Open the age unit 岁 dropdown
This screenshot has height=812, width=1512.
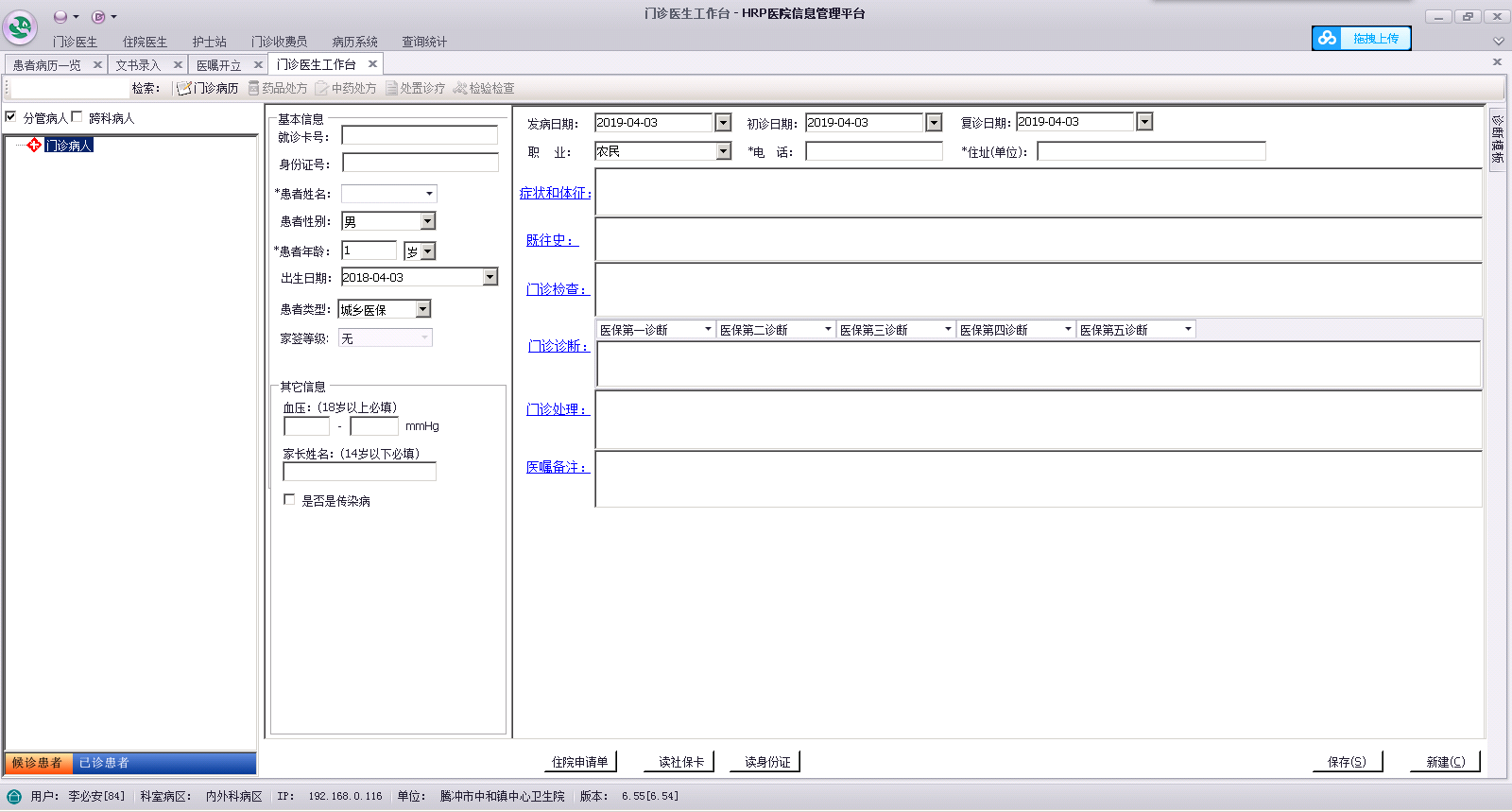click(428, 251)
